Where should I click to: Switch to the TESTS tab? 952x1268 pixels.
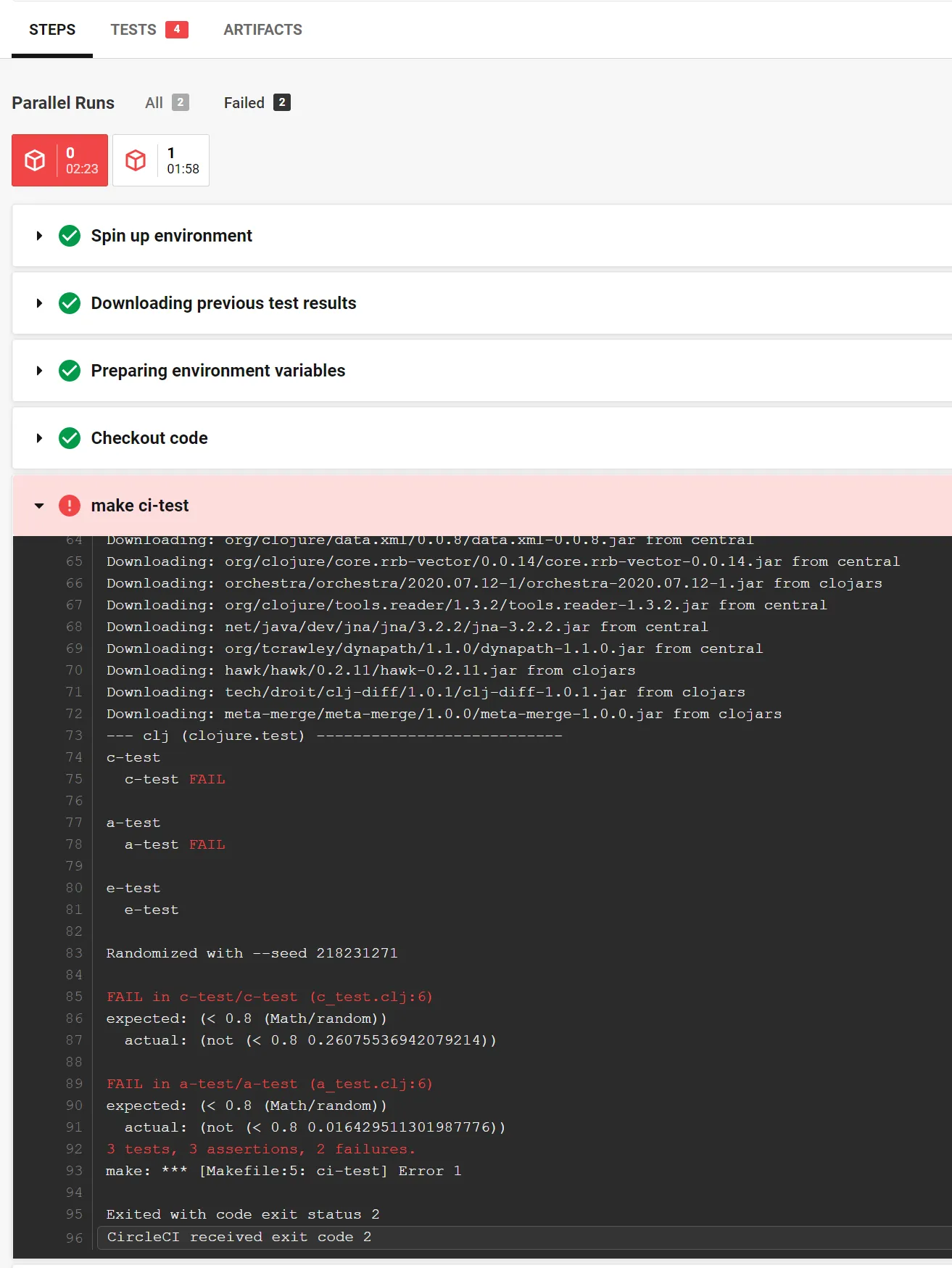(133, 30)
